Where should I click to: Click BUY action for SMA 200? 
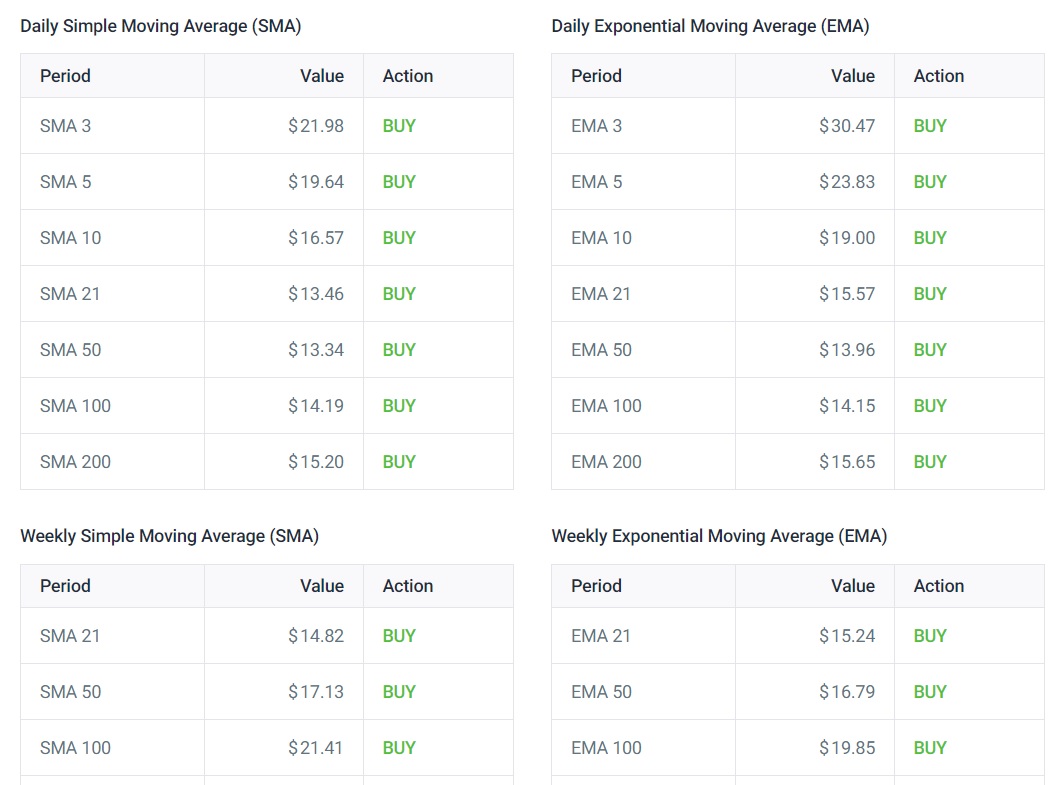[398, 461]
